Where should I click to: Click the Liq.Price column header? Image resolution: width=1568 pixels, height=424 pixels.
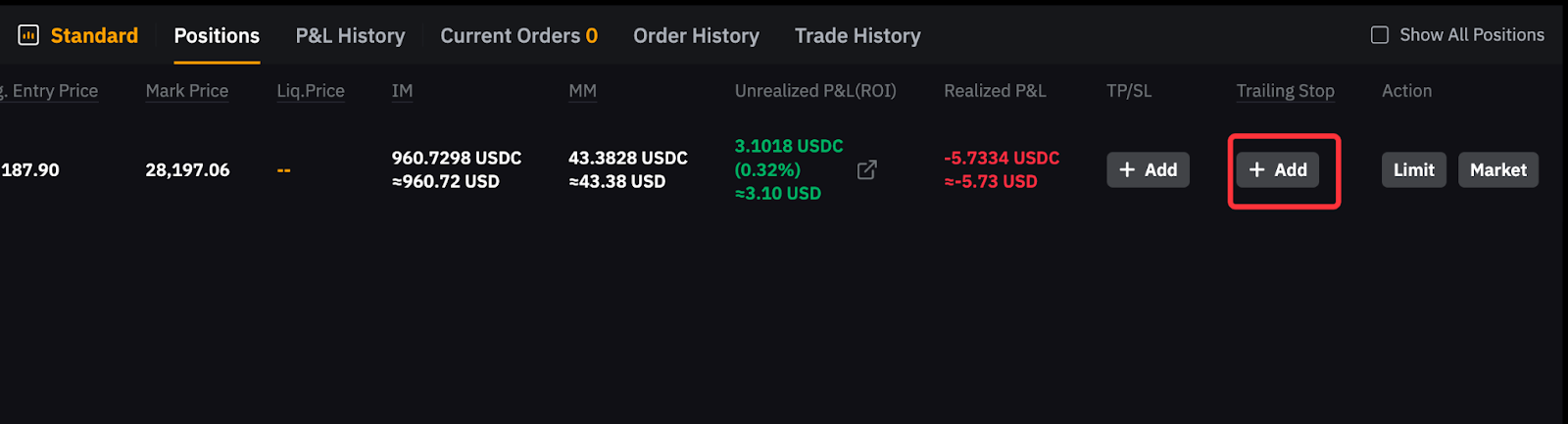click(310, 91)
